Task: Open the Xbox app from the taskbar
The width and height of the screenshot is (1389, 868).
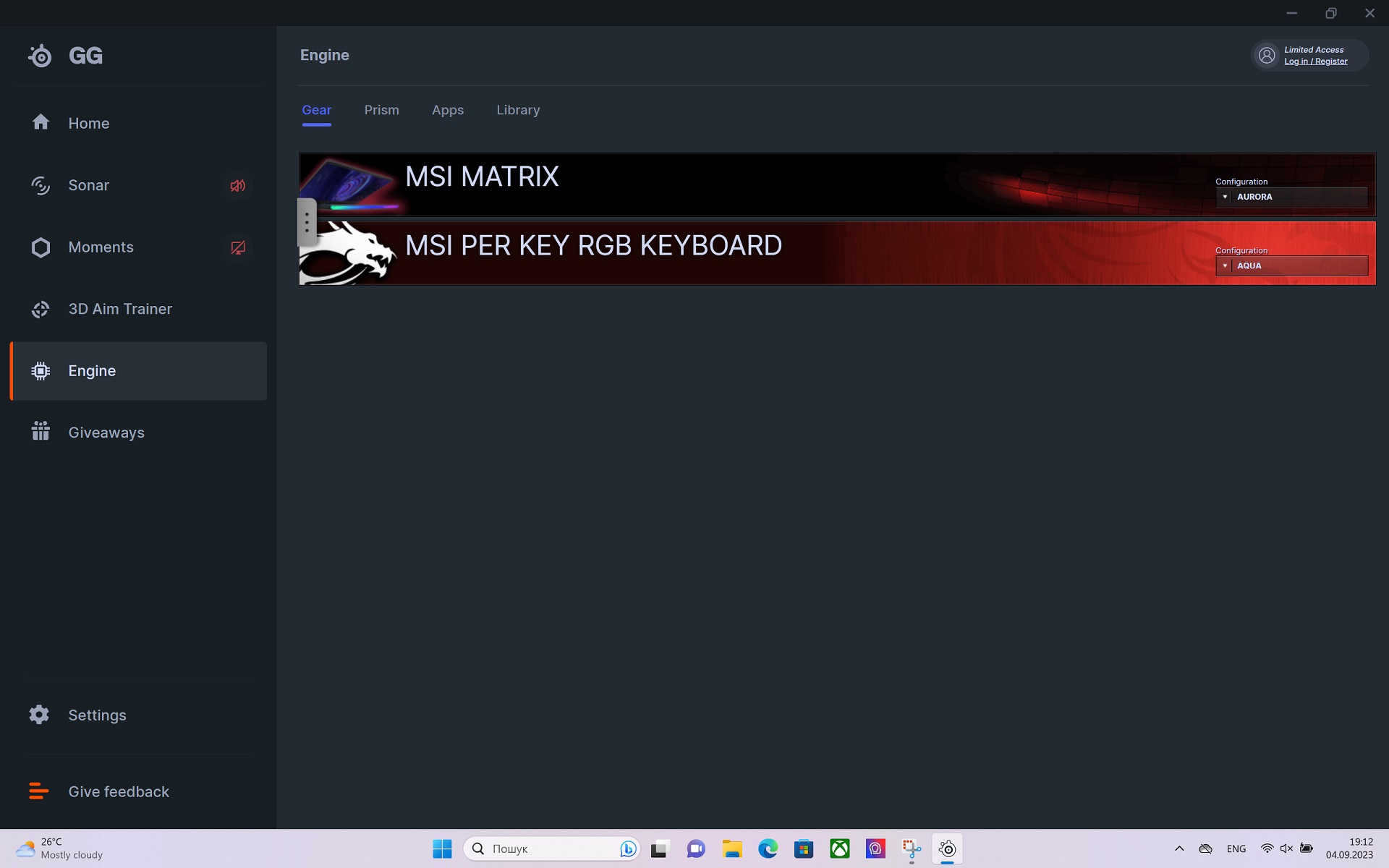Action: (x=840, y=848)
